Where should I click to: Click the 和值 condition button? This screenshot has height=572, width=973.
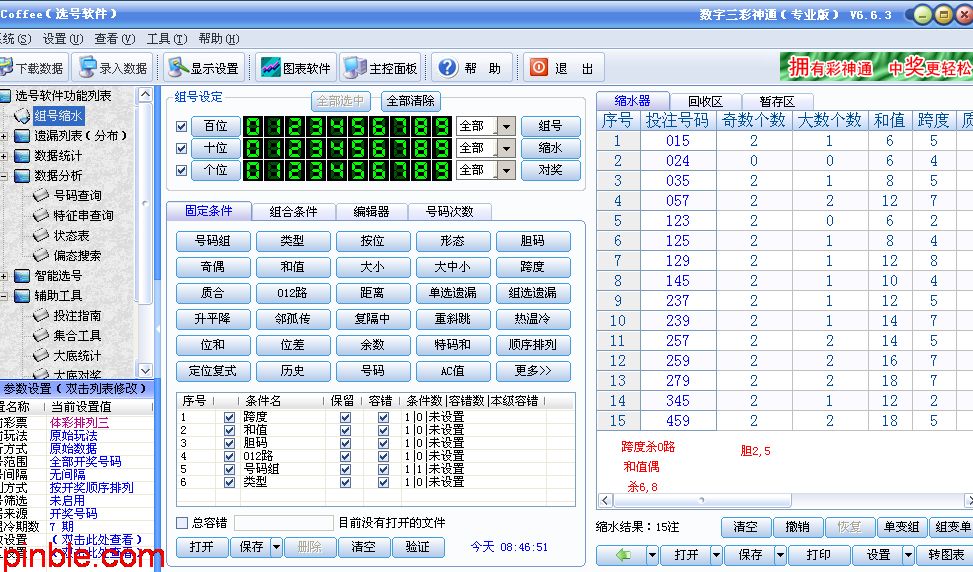293,267
